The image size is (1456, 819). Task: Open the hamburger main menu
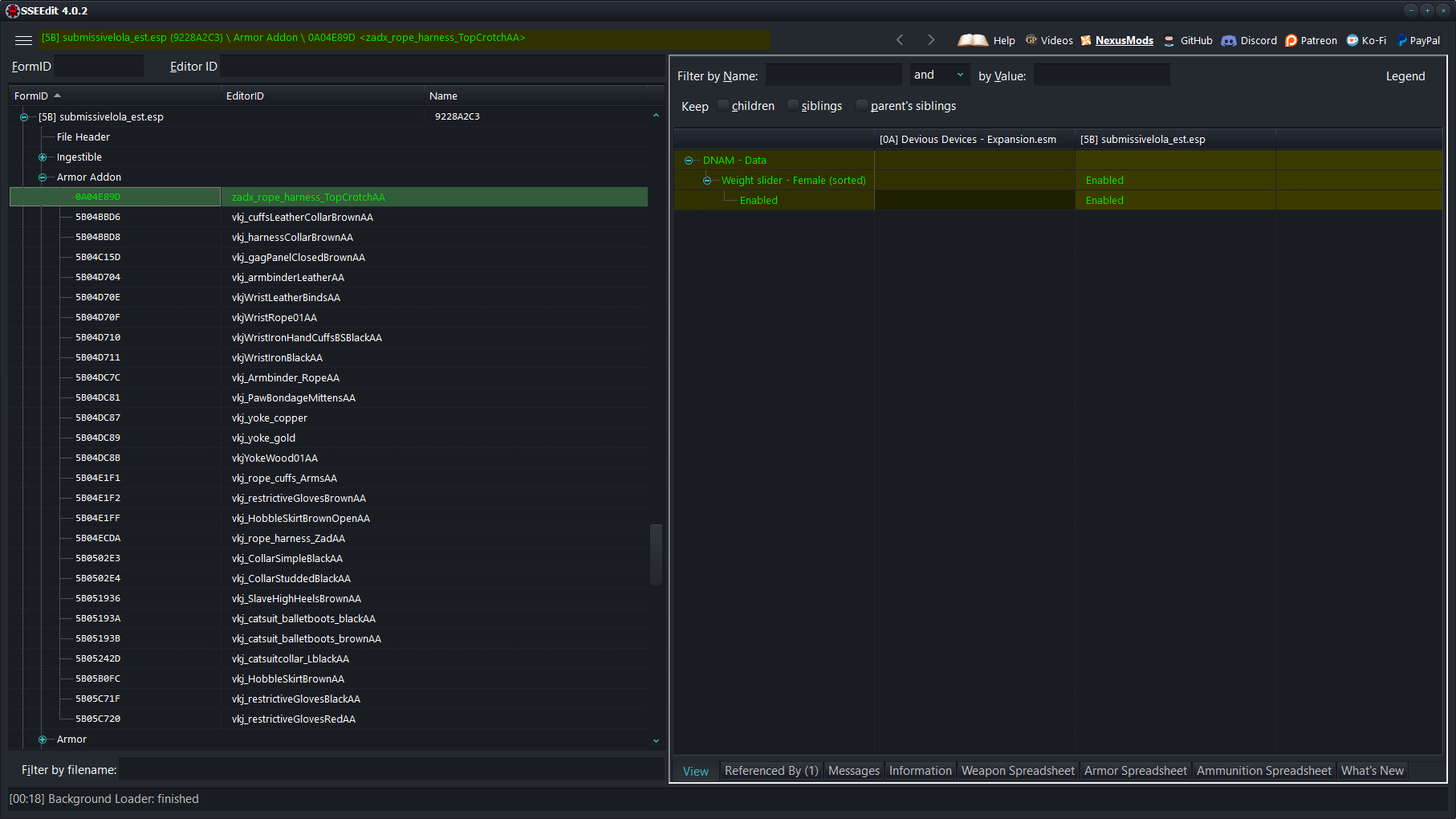(23, 40)
